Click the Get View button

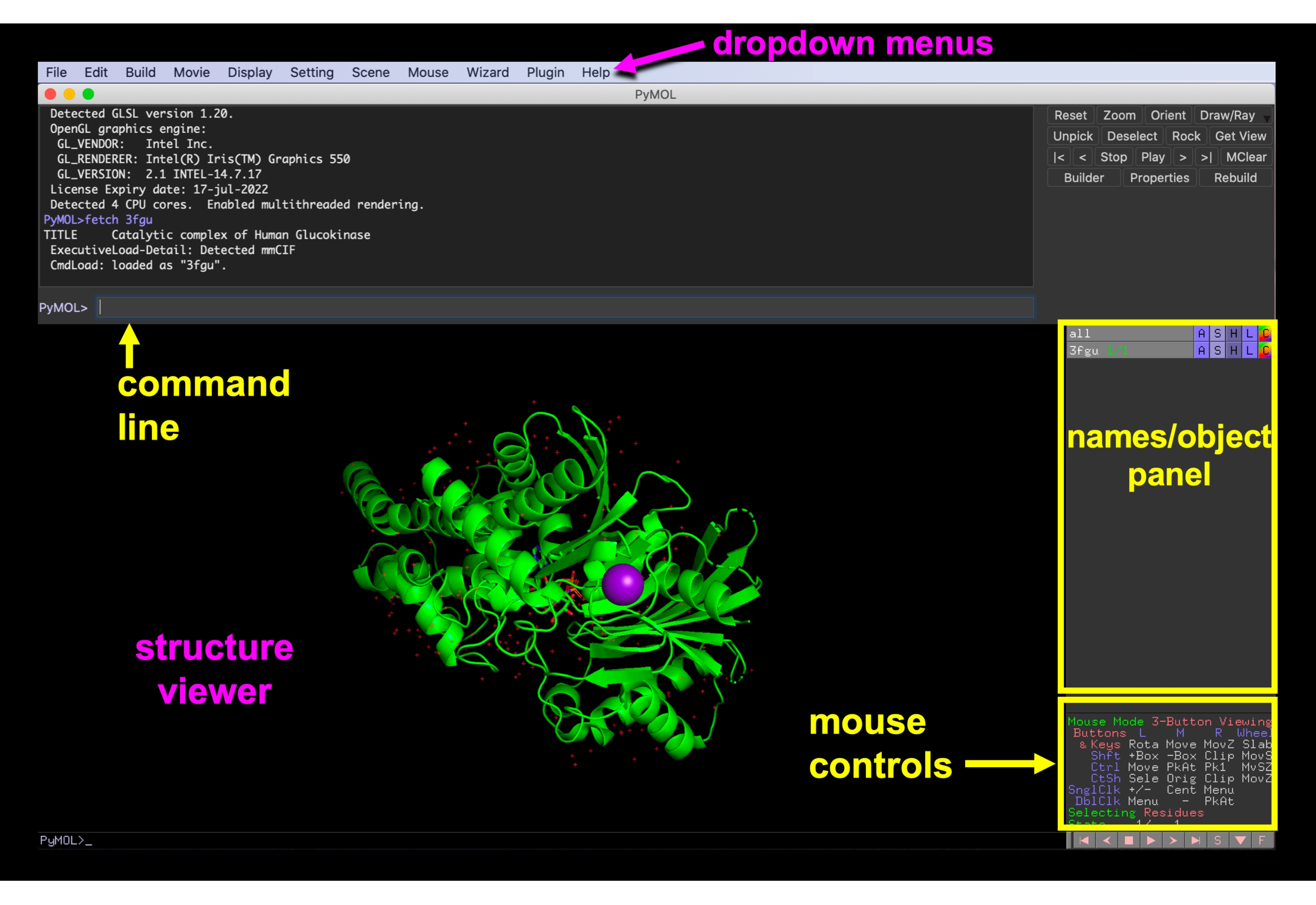click(1240, 136)
